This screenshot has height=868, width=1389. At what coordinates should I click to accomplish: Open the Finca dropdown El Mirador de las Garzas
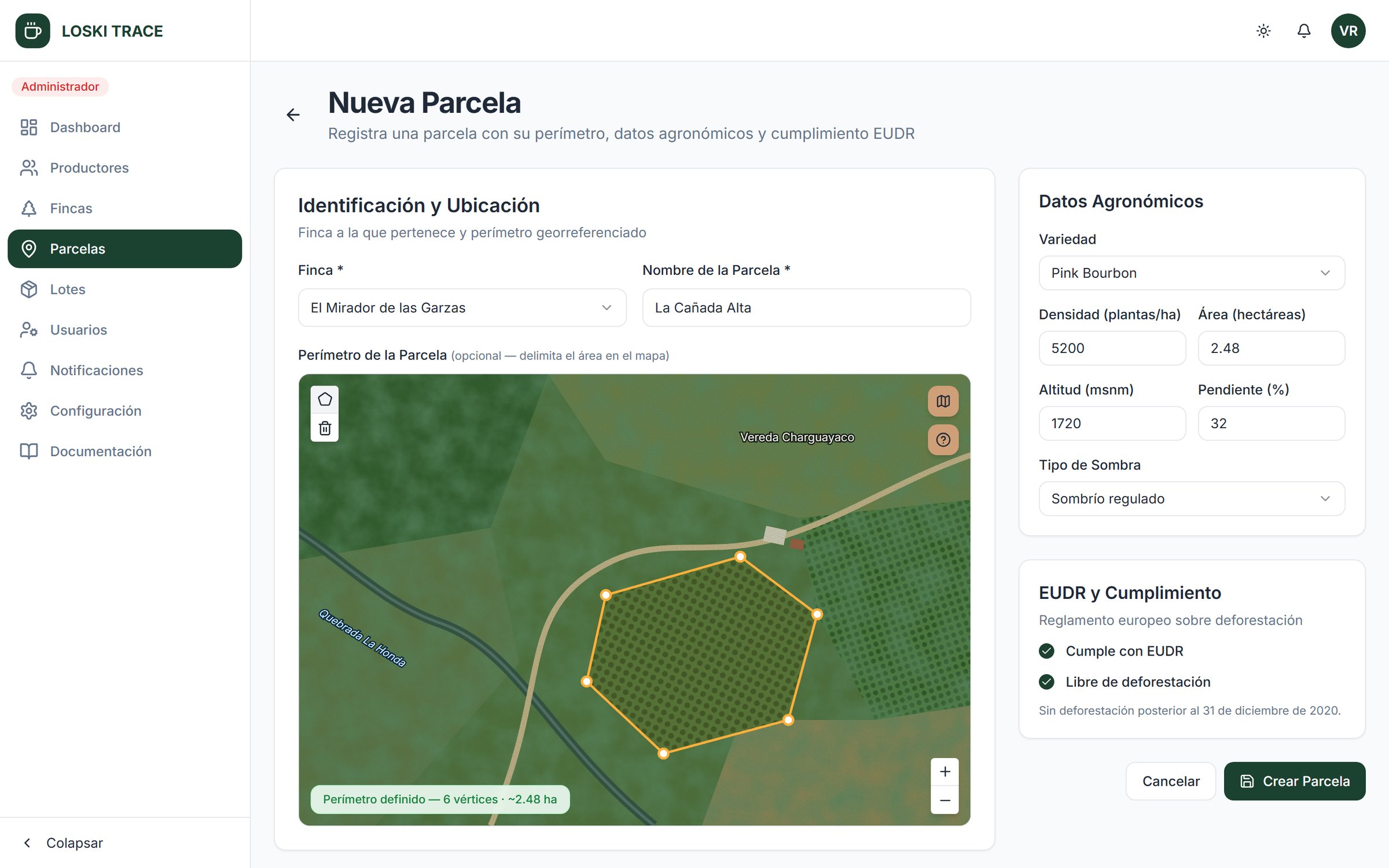[x=462, y=308]
